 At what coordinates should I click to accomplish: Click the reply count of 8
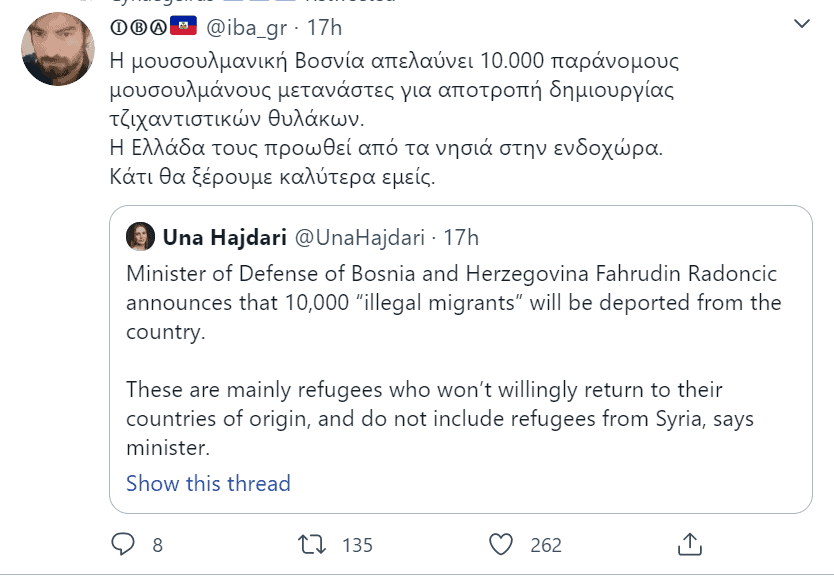click(157, 545)
